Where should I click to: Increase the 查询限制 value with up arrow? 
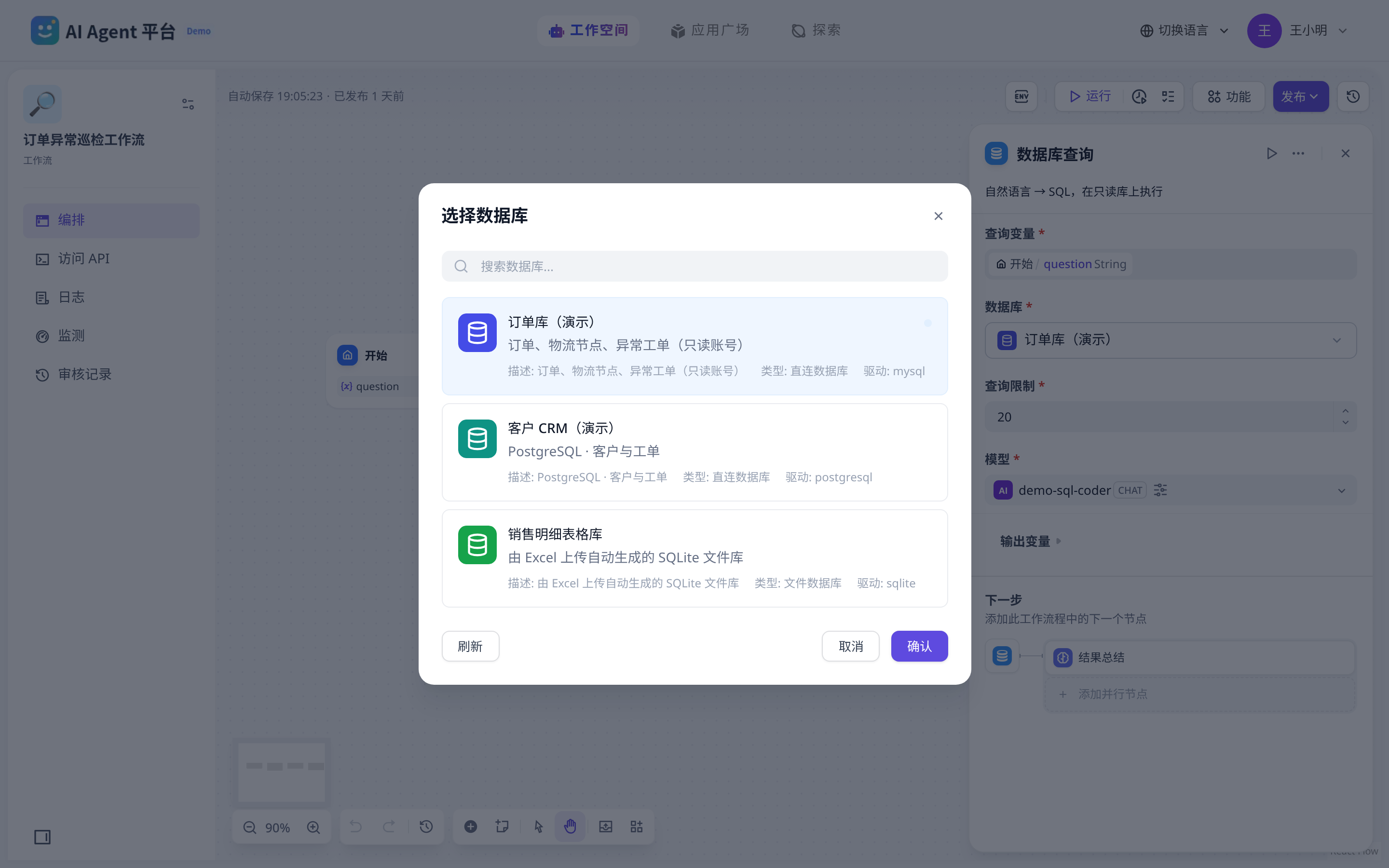click(x=1346, y=410)
